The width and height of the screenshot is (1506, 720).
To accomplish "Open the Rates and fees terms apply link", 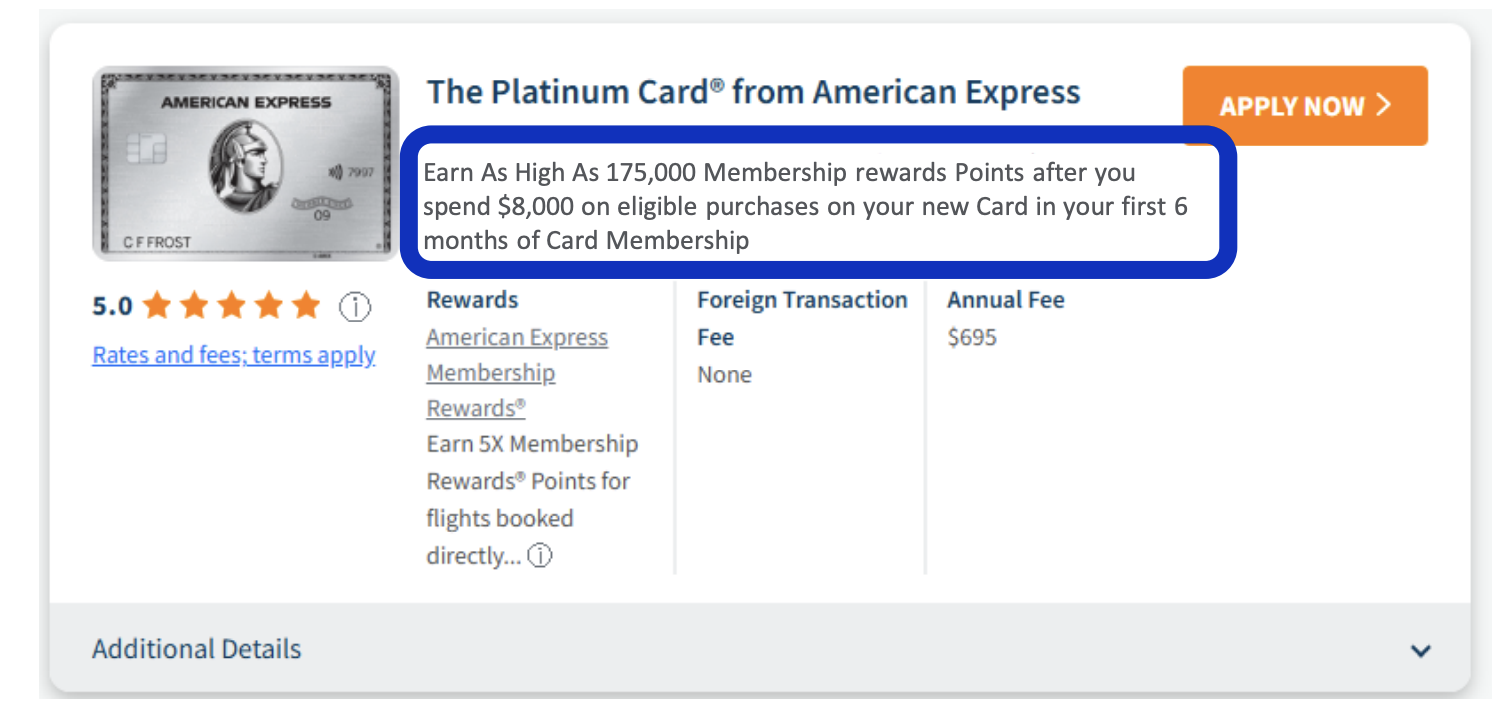I will (233, 355).
